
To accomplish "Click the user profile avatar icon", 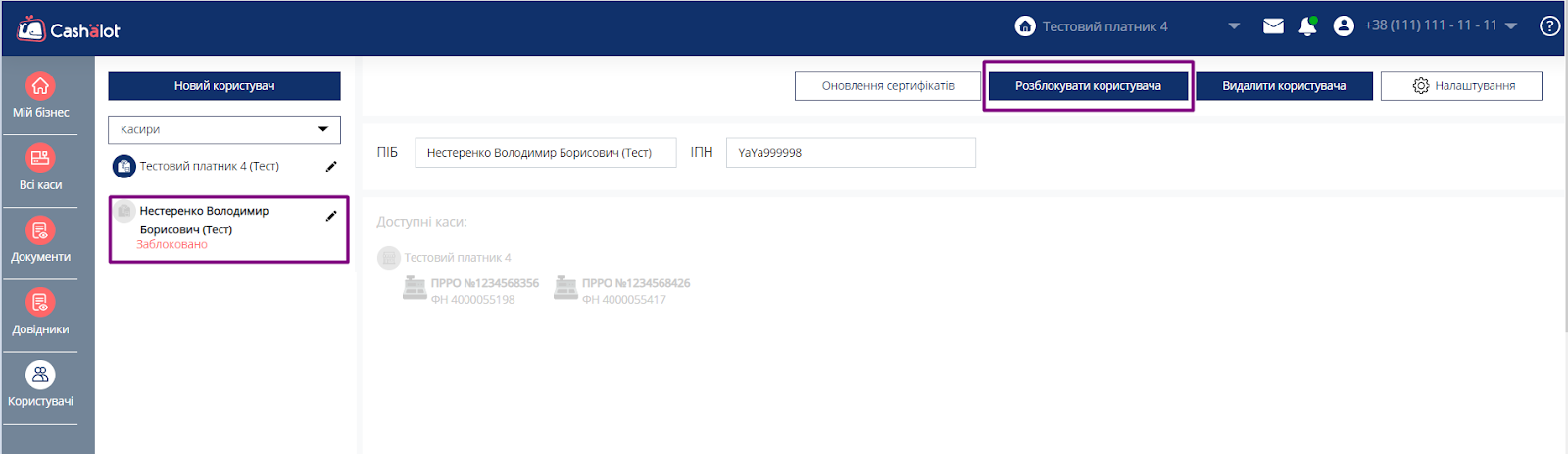I will pos(1344,26).
